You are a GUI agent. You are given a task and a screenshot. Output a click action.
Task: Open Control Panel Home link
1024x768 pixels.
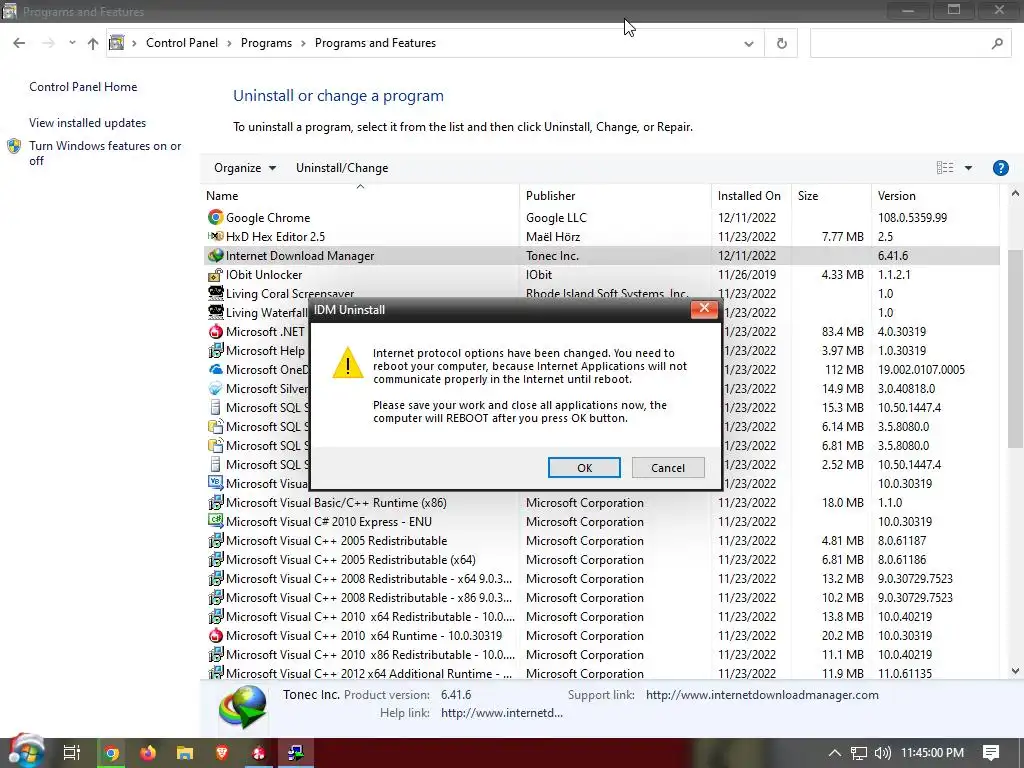83,87
